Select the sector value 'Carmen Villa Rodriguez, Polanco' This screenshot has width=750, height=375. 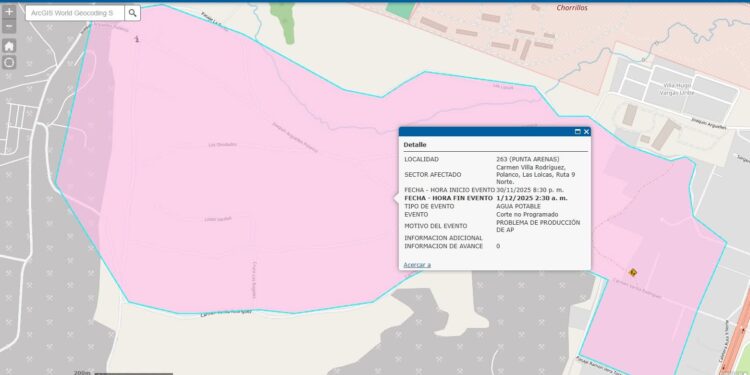click(535, 175)
